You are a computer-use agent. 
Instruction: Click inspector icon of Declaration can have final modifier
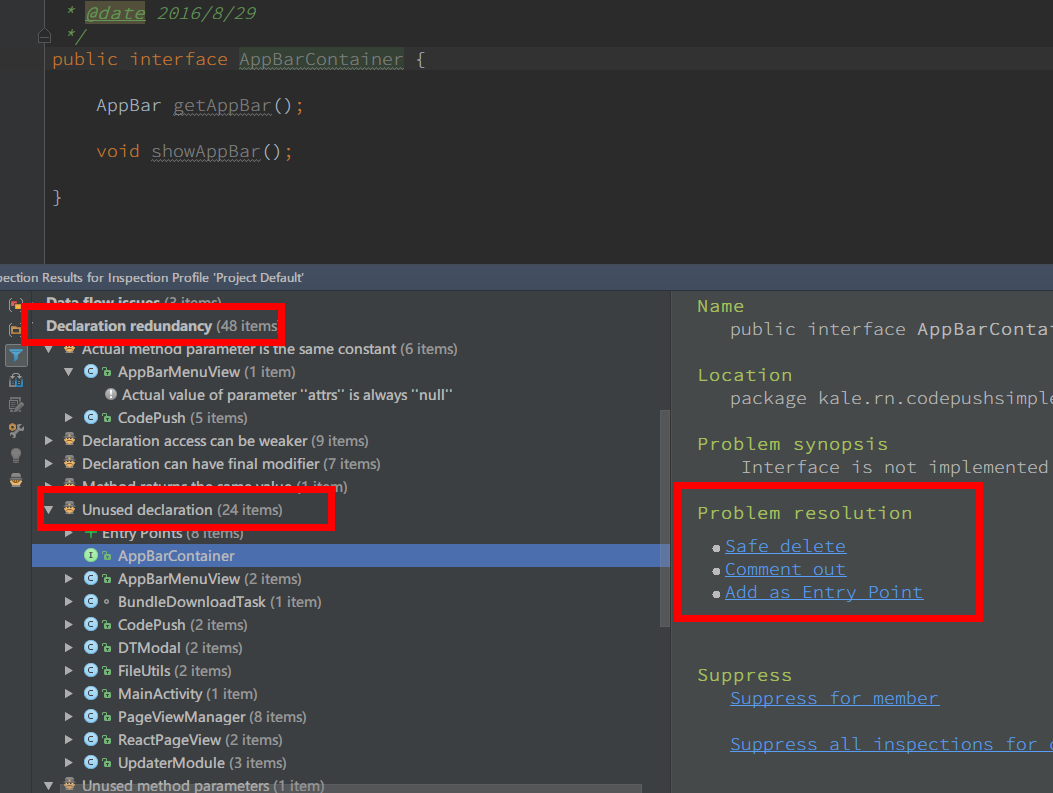(x=69, y=463)
